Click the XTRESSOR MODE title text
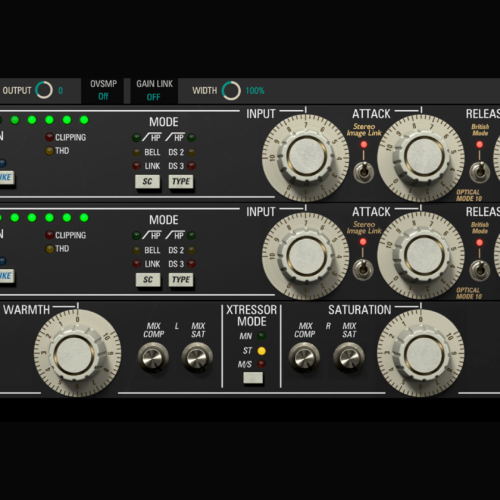 [x=252, y=316]
